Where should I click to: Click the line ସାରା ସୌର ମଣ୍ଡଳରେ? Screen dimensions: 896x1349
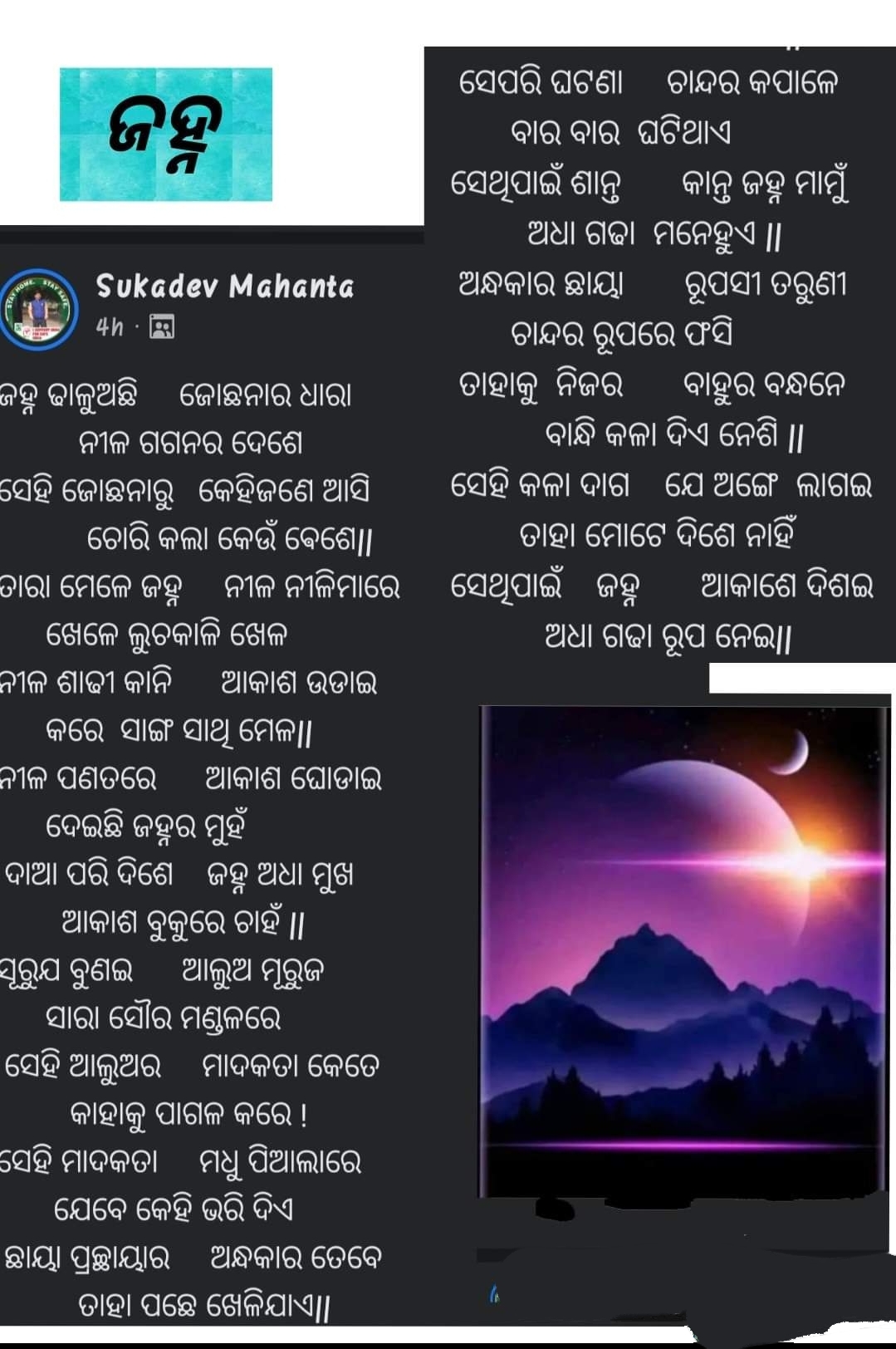tap(164, 1018)
